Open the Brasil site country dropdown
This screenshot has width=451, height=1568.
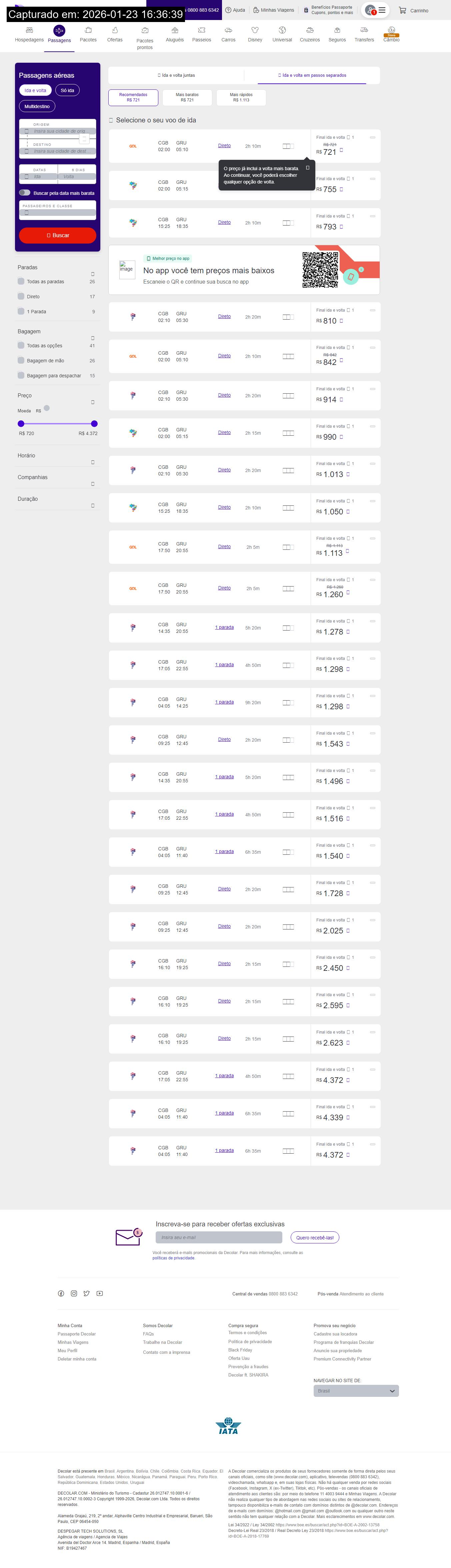click(x=356, y=1391)
